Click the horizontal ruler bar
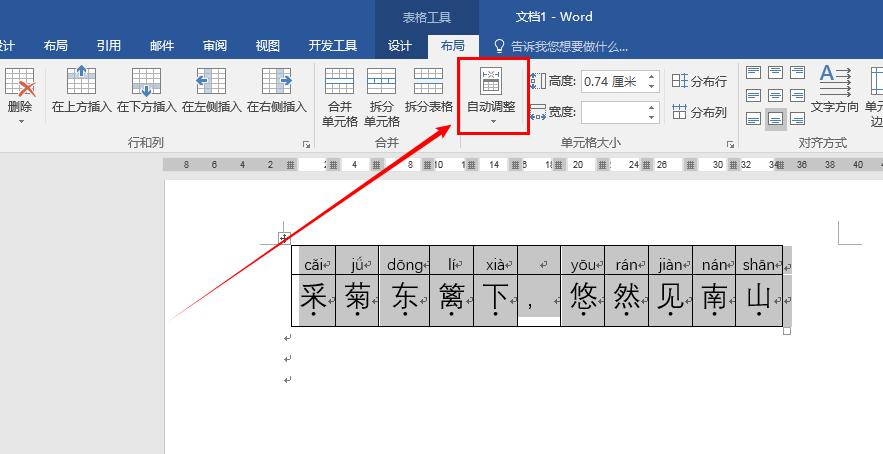883x454 pixels. coord(523,164)
